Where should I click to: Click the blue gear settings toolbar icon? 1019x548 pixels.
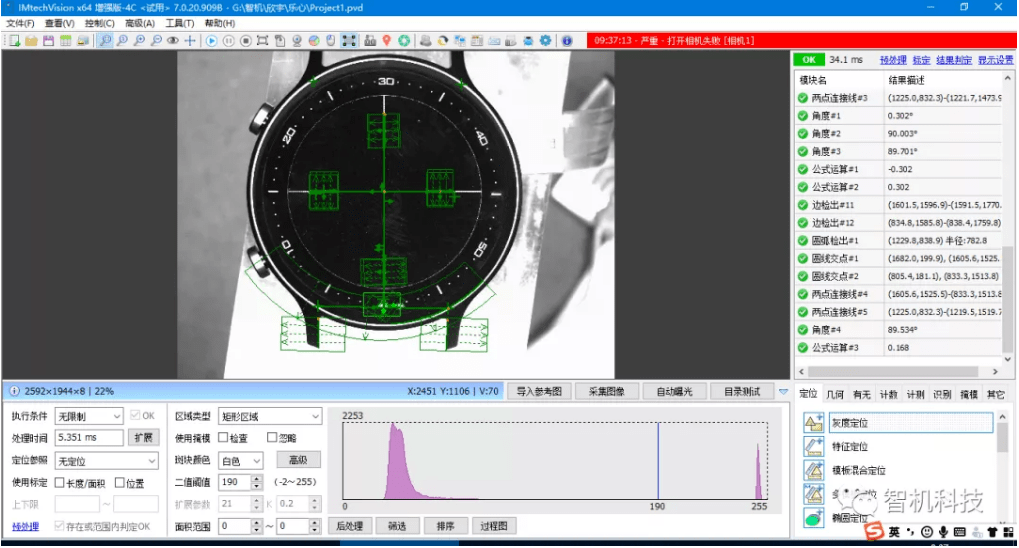(x=545, y=41)
